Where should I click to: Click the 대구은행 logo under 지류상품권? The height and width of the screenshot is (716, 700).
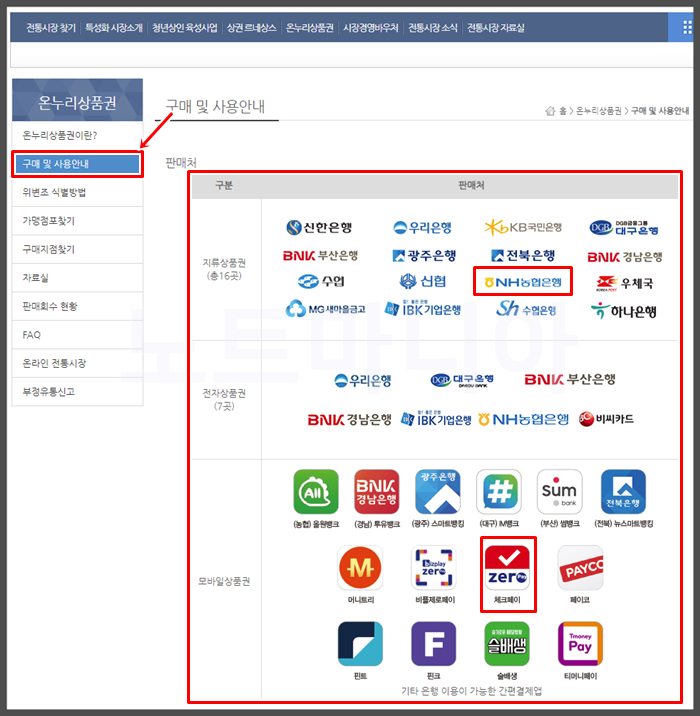pyautogui.click(x=624, y=227)
